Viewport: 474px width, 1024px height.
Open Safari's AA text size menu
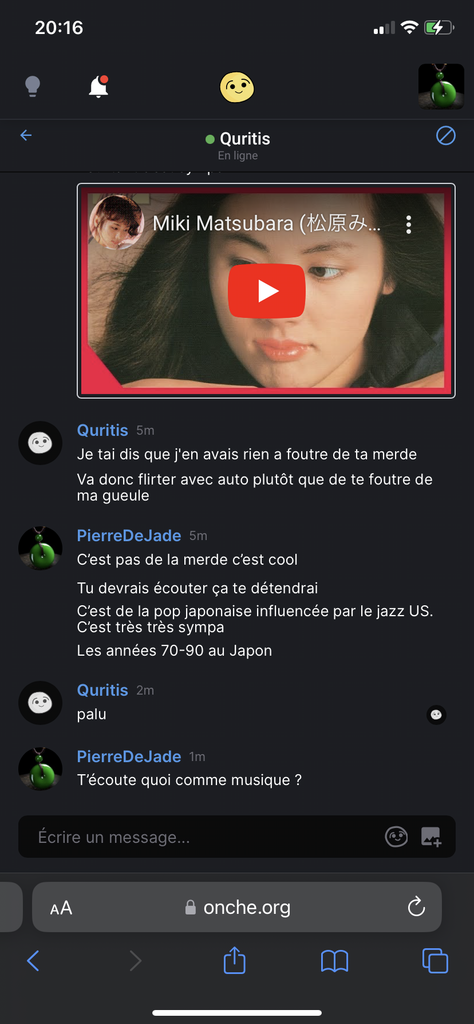(x=61, y=908)
